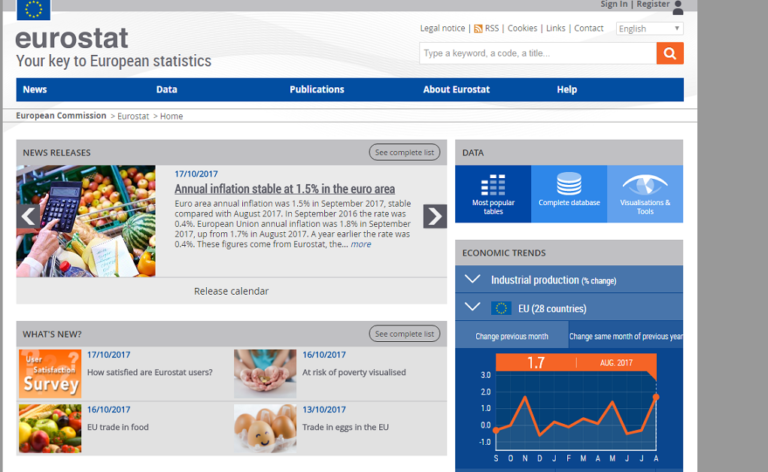Click the orange search magnifier button

670,53
